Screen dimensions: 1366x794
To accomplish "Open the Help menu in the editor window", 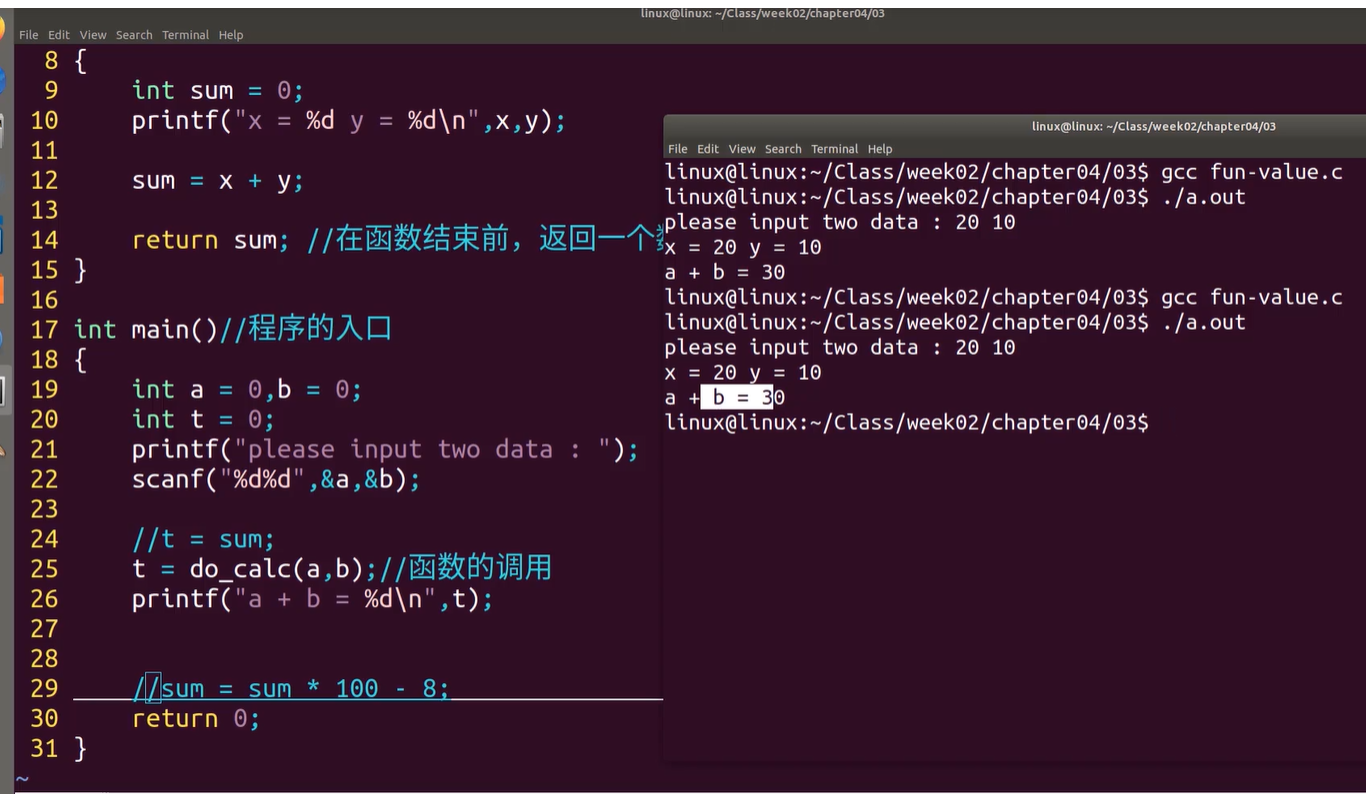I will [x=231, y=35].
